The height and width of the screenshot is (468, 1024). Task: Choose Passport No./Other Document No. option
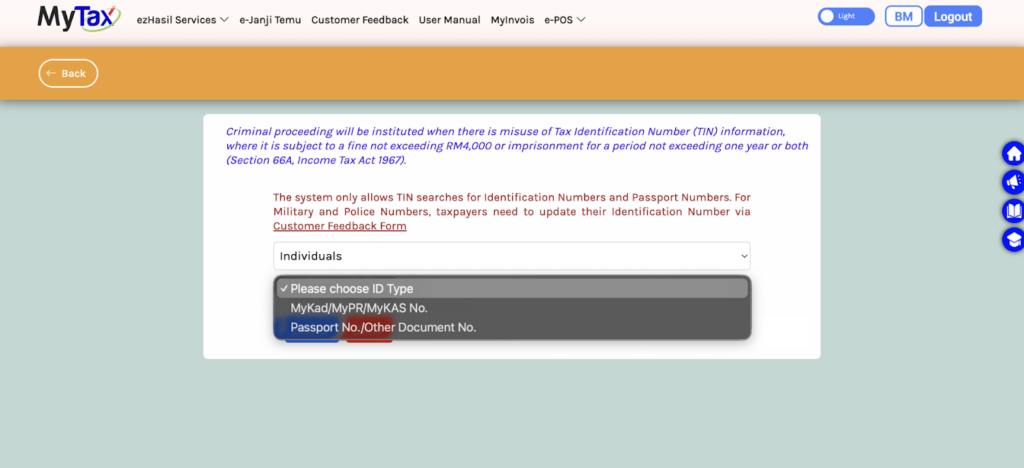pos(383,327)
